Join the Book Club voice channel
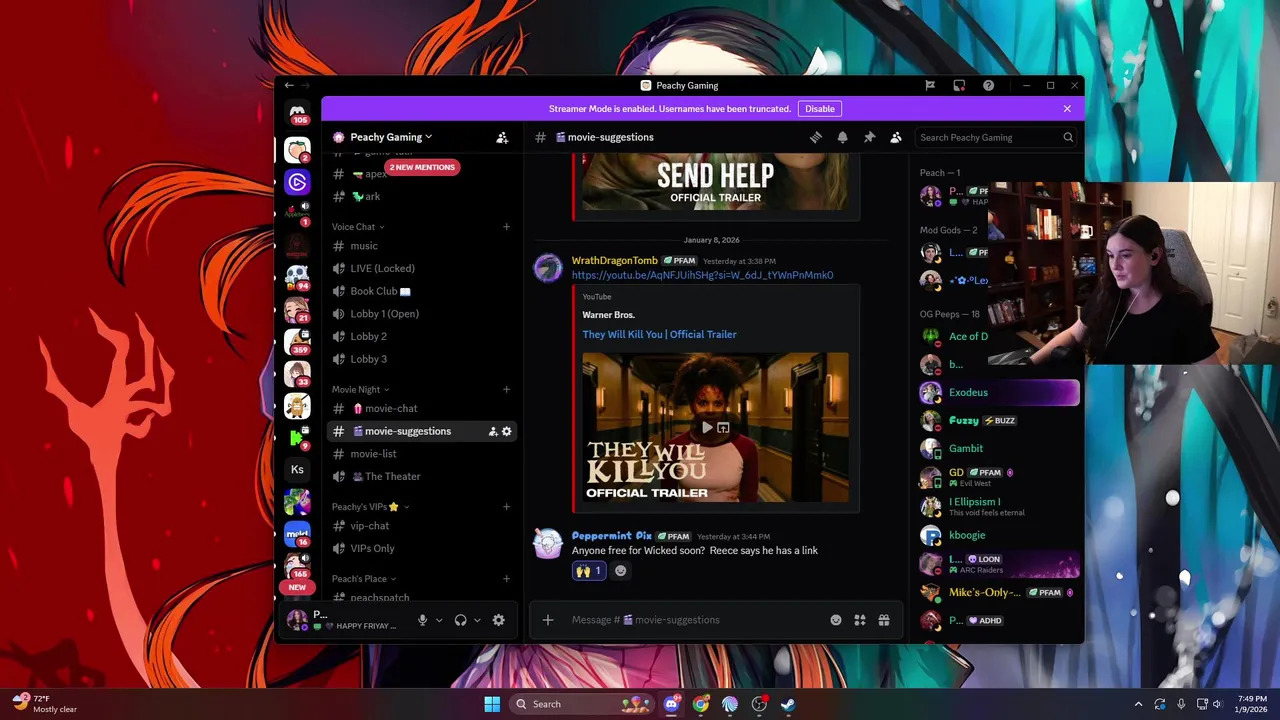 pyautogui.click(x=421, y=291)
